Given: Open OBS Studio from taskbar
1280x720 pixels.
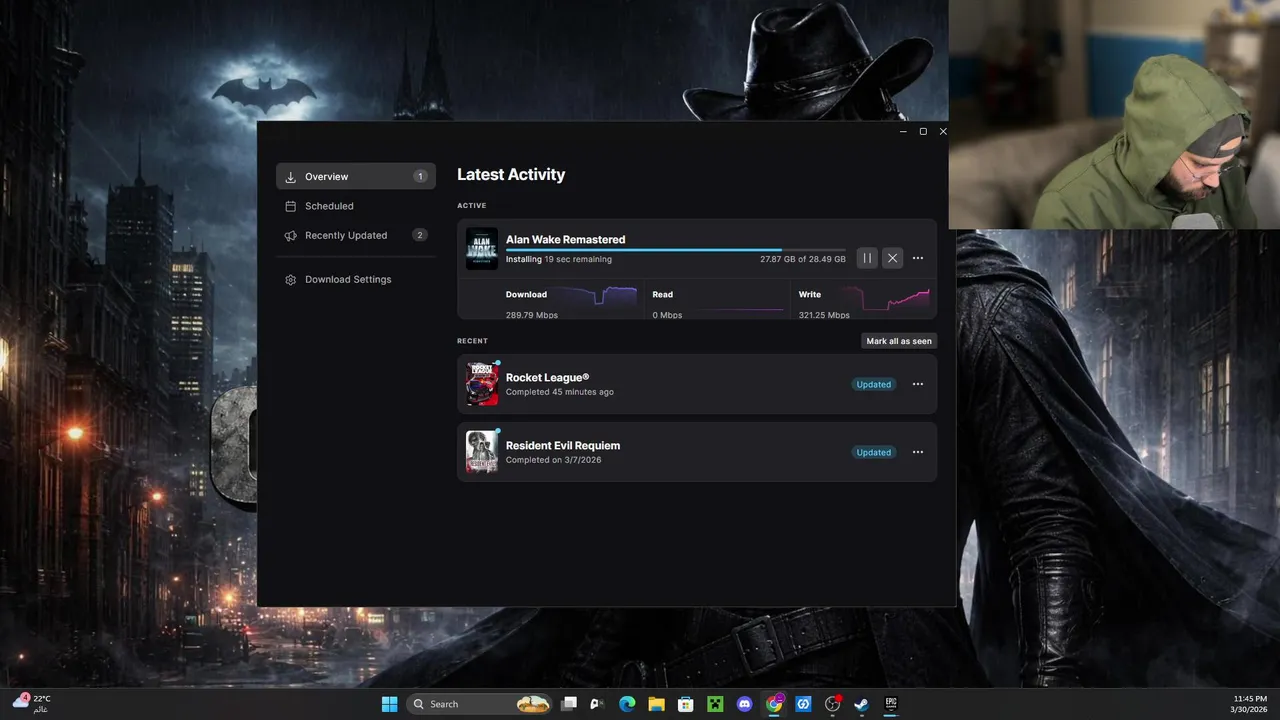Looking at the screenshot, I should (x=832, y=704).
